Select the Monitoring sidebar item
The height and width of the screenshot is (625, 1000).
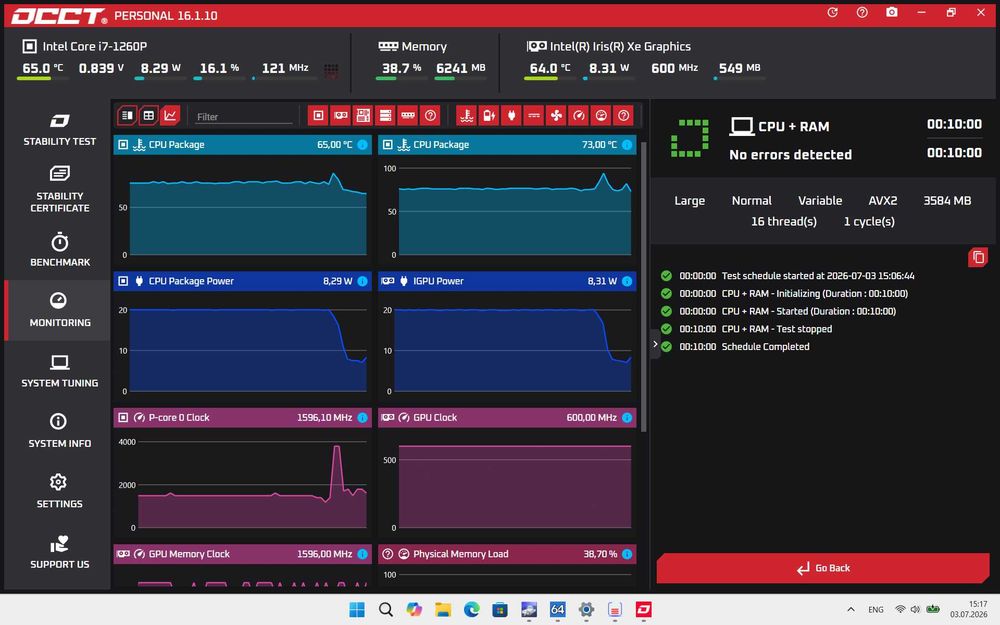(x=59, y=310)
